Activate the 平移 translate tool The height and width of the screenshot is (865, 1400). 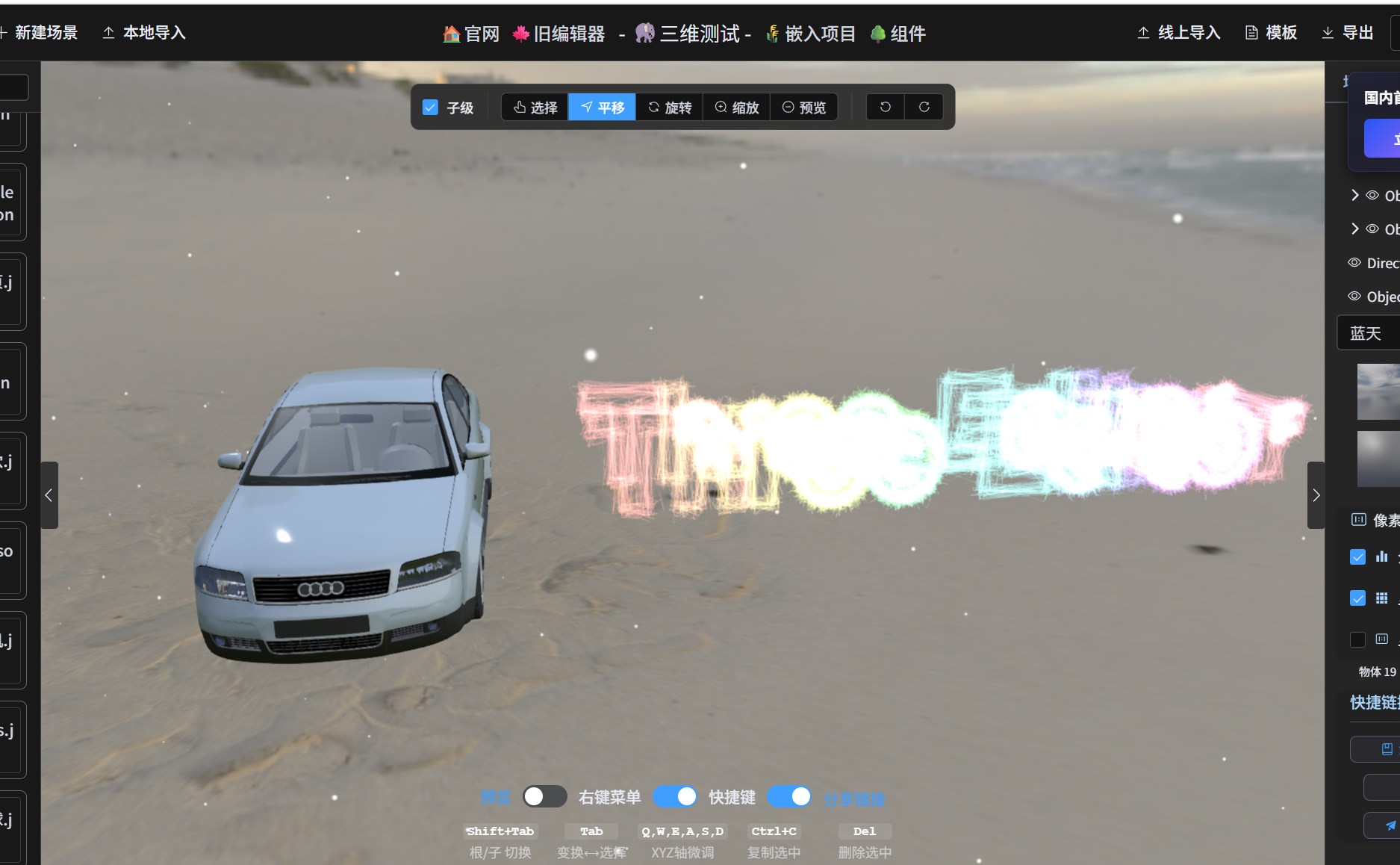602,108
